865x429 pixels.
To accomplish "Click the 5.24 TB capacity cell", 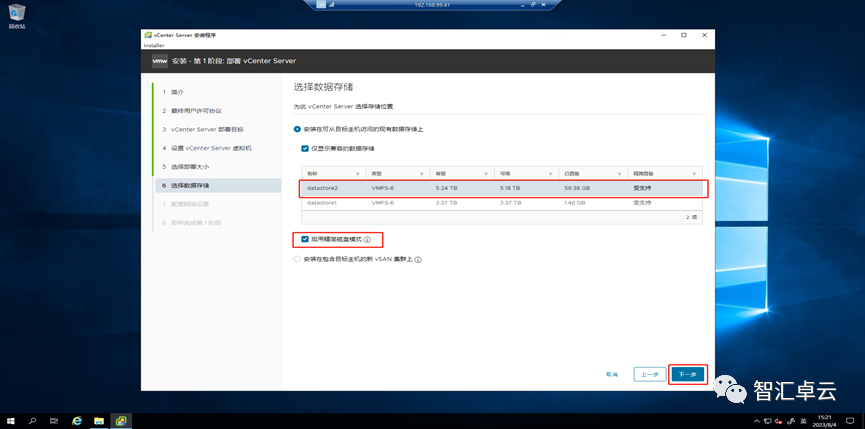I will (446, 189).
